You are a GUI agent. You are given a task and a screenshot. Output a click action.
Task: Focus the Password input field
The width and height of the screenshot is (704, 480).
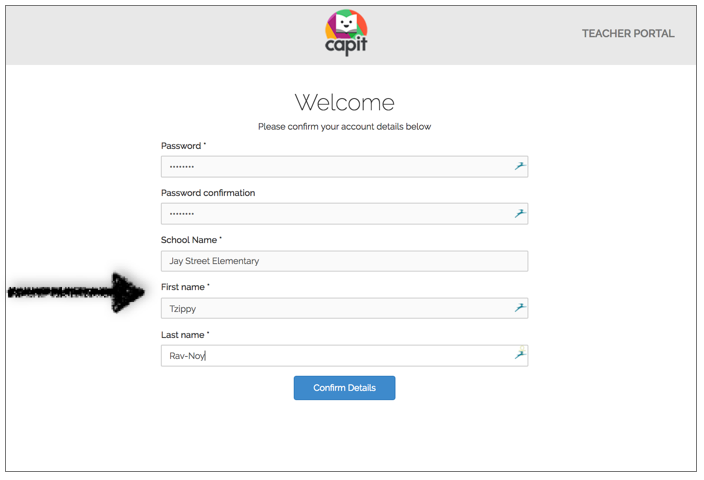344,167
